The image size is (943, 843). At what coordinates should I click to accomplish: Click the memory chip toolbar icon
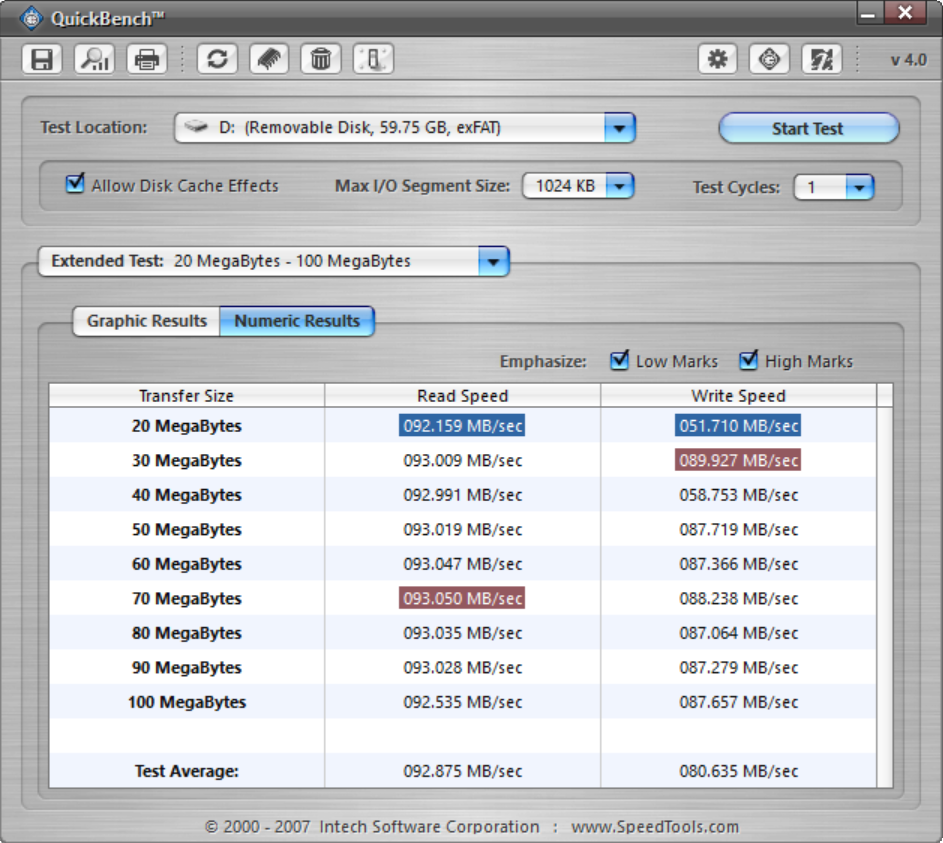coord(268,59)
